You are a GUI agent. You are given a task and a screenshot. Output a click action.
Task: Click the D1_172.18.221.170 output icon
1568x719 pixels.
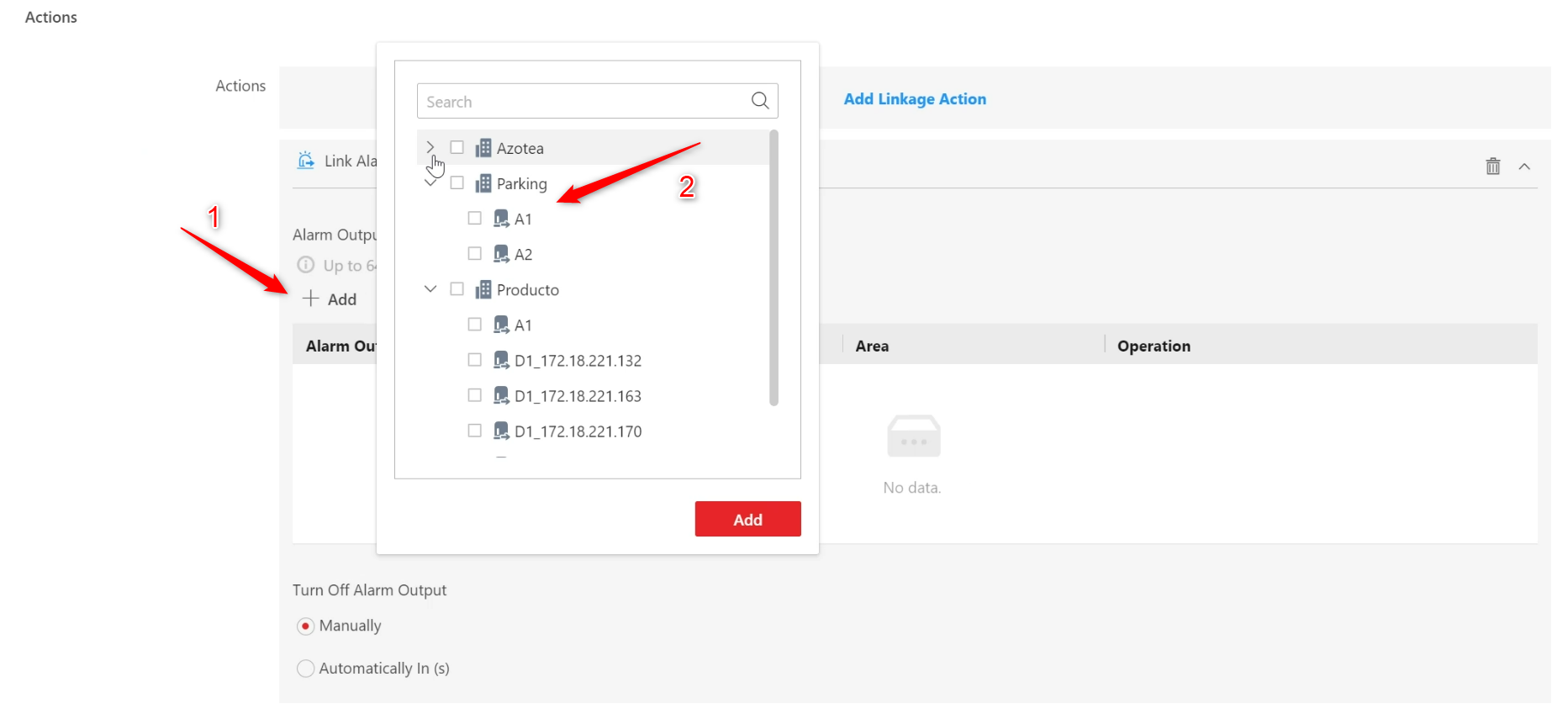501,431
